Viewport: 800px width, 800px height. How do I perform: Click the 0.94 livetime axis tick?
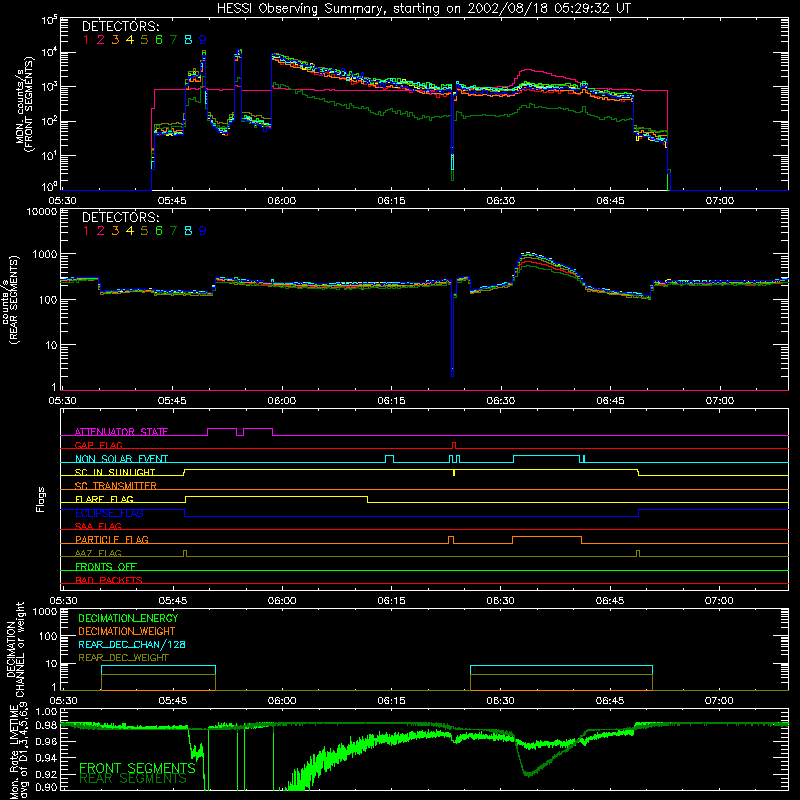tap(47, 757)
